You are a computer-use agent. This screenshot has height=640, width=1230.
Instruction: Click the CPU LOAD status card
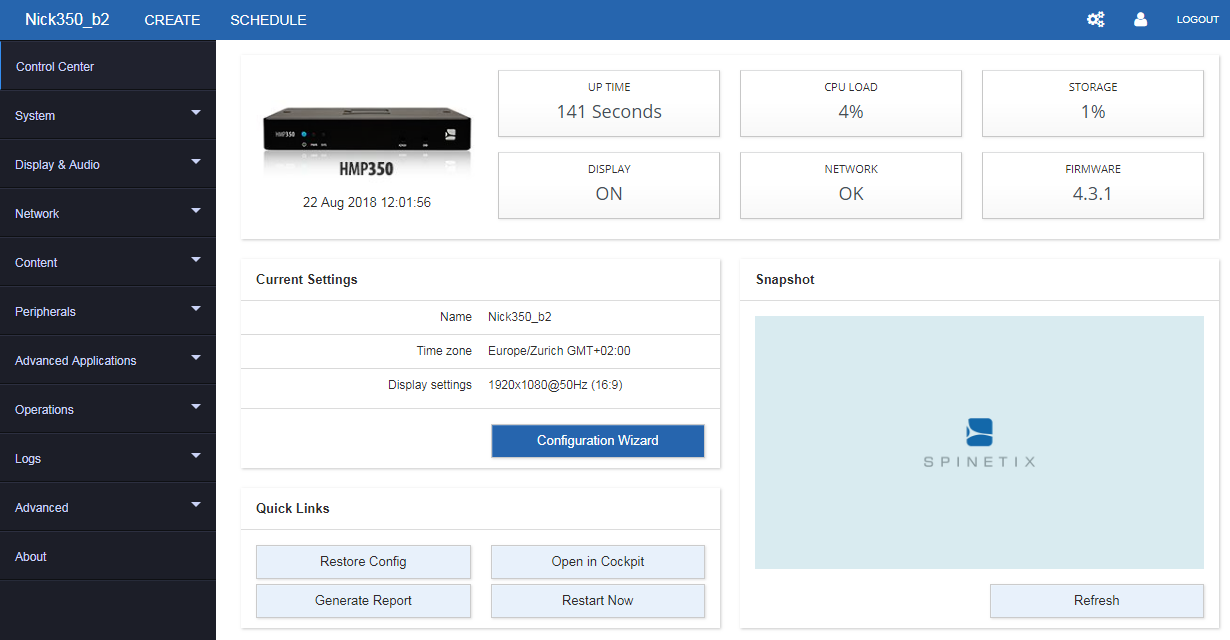851,103
